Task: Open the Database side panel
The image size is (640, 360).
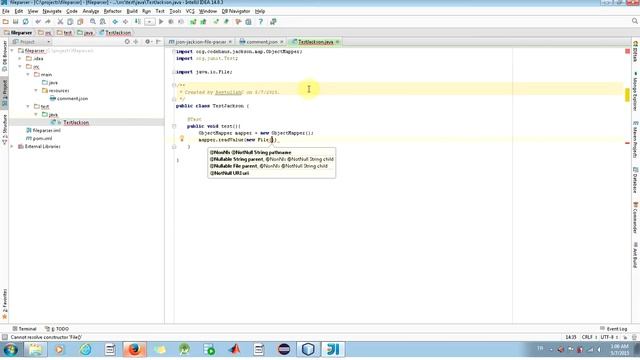Action: [x=635, y=180]
